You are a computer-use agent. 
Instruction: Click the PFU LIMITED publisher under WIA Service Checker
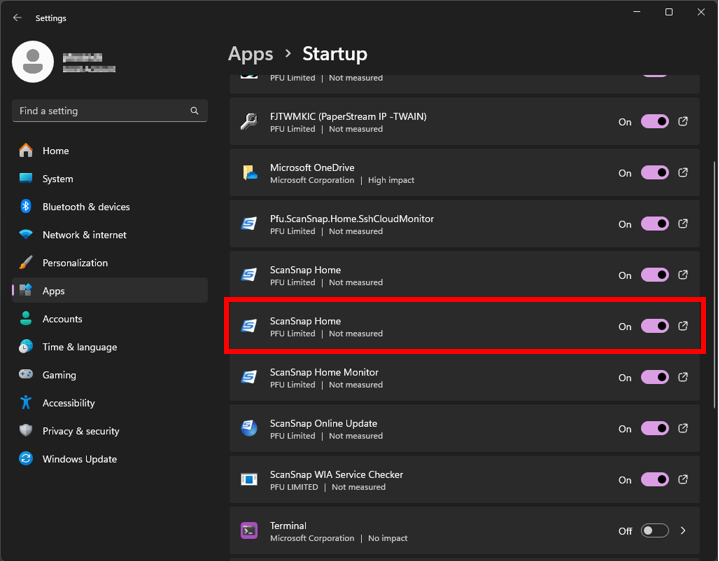[293, 487]
